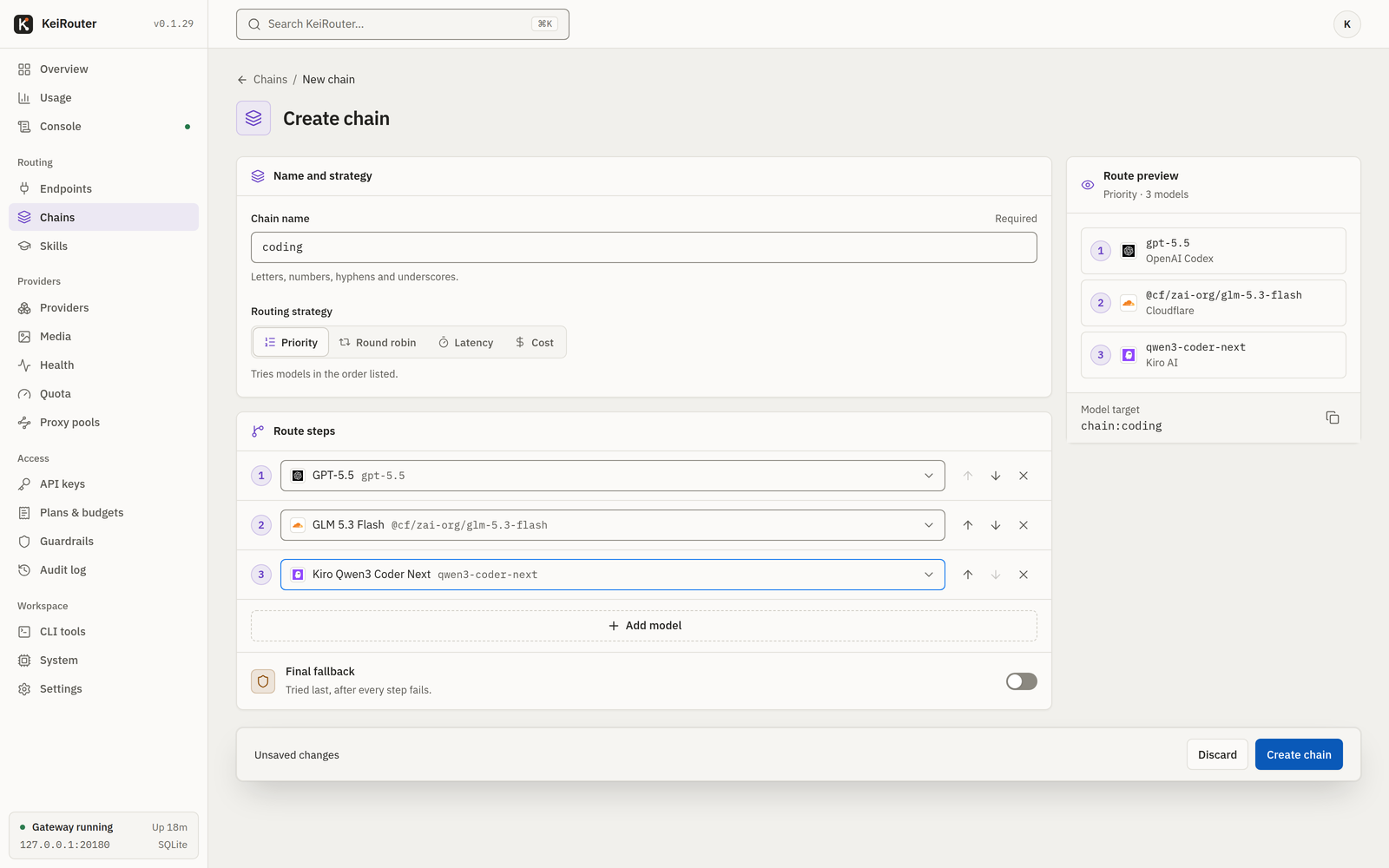1389x868 pixels.
Task: Open CLI tools in Workspace
Action: (x=103, y=632)
